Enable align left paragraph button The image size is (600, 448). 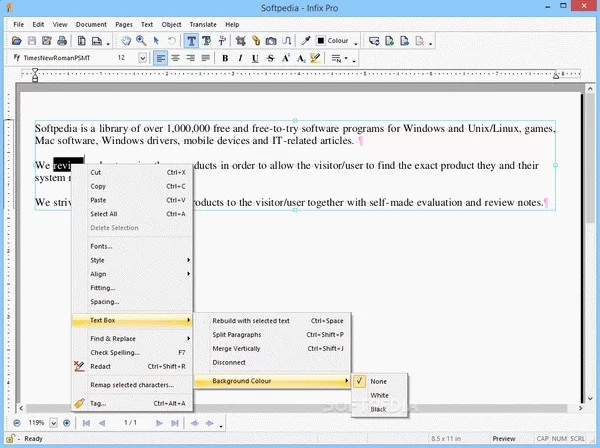[160, 58]
